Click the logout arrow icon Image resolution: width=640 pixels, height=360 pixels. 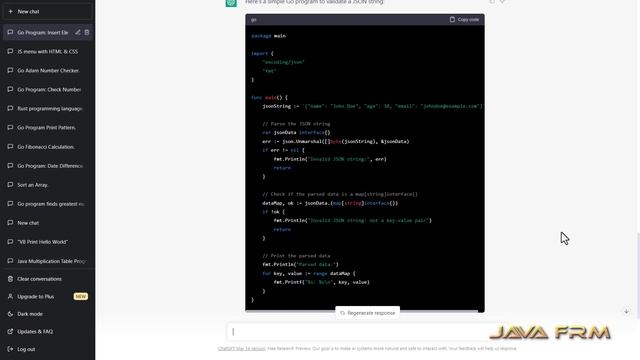click(x=10, y=349)
